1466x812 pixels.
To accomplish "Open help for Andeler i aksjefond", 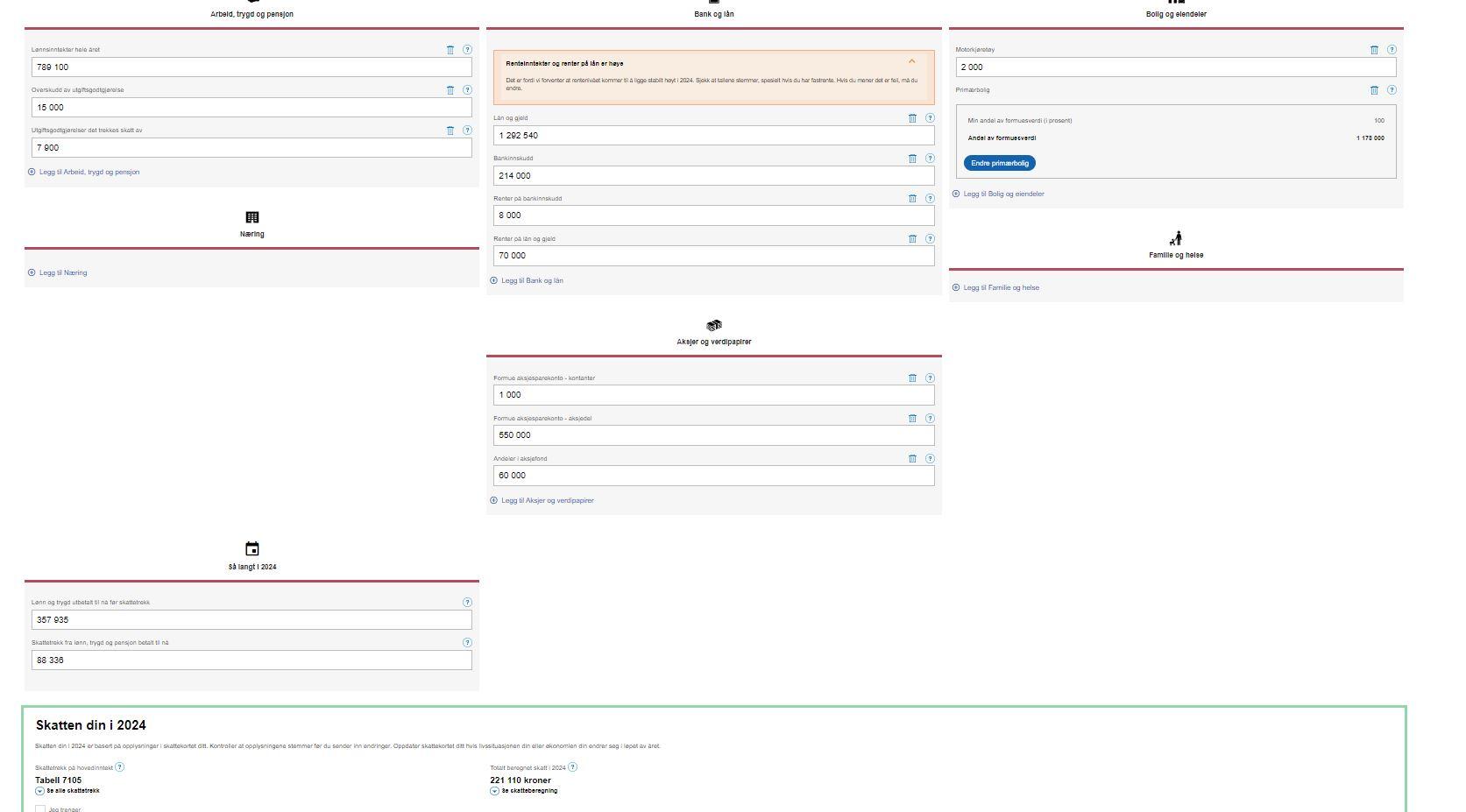I will click(930, 459).
